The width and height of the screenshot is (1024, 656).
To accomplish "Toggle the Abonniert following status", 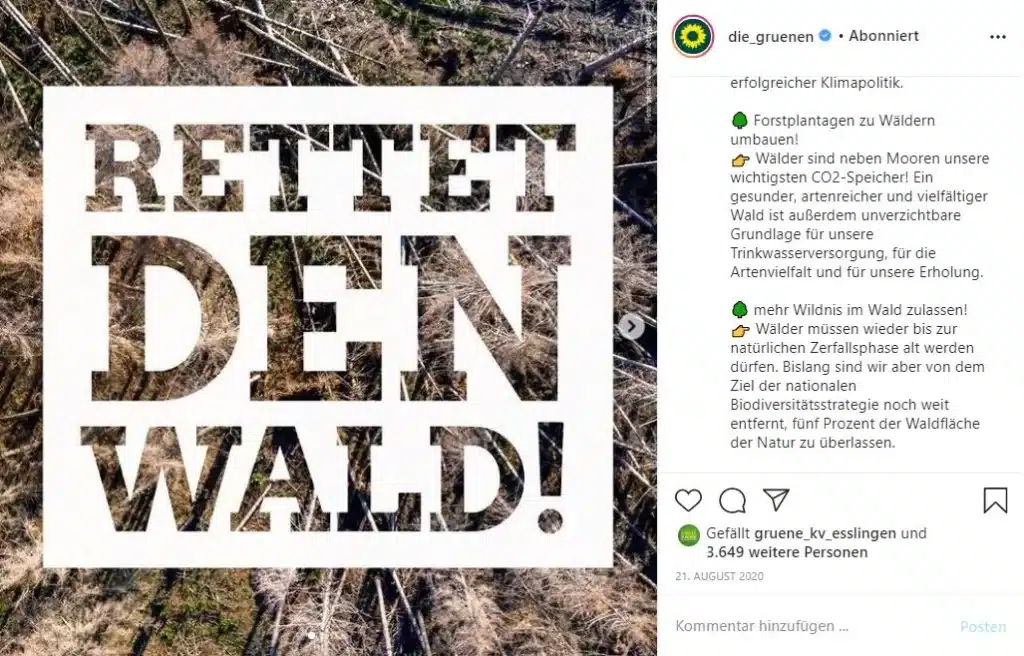I will [884, 36].
